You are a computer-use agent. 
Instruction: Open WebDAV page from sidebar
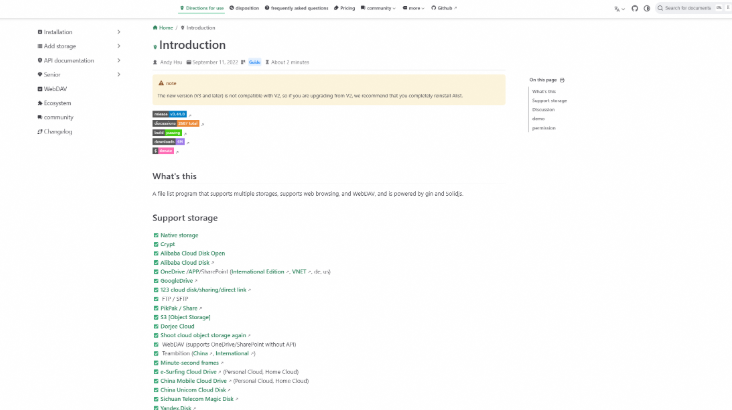coord(54,89)
